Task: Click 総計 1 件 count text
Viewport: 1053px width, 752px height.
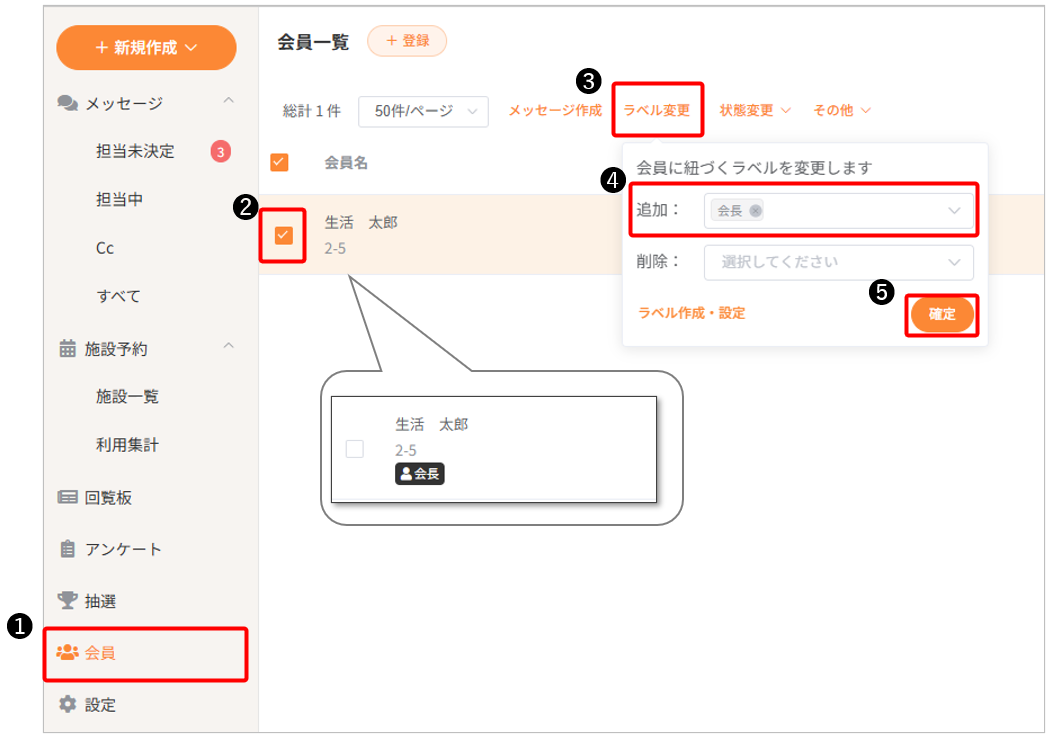Action: point(312,111)
